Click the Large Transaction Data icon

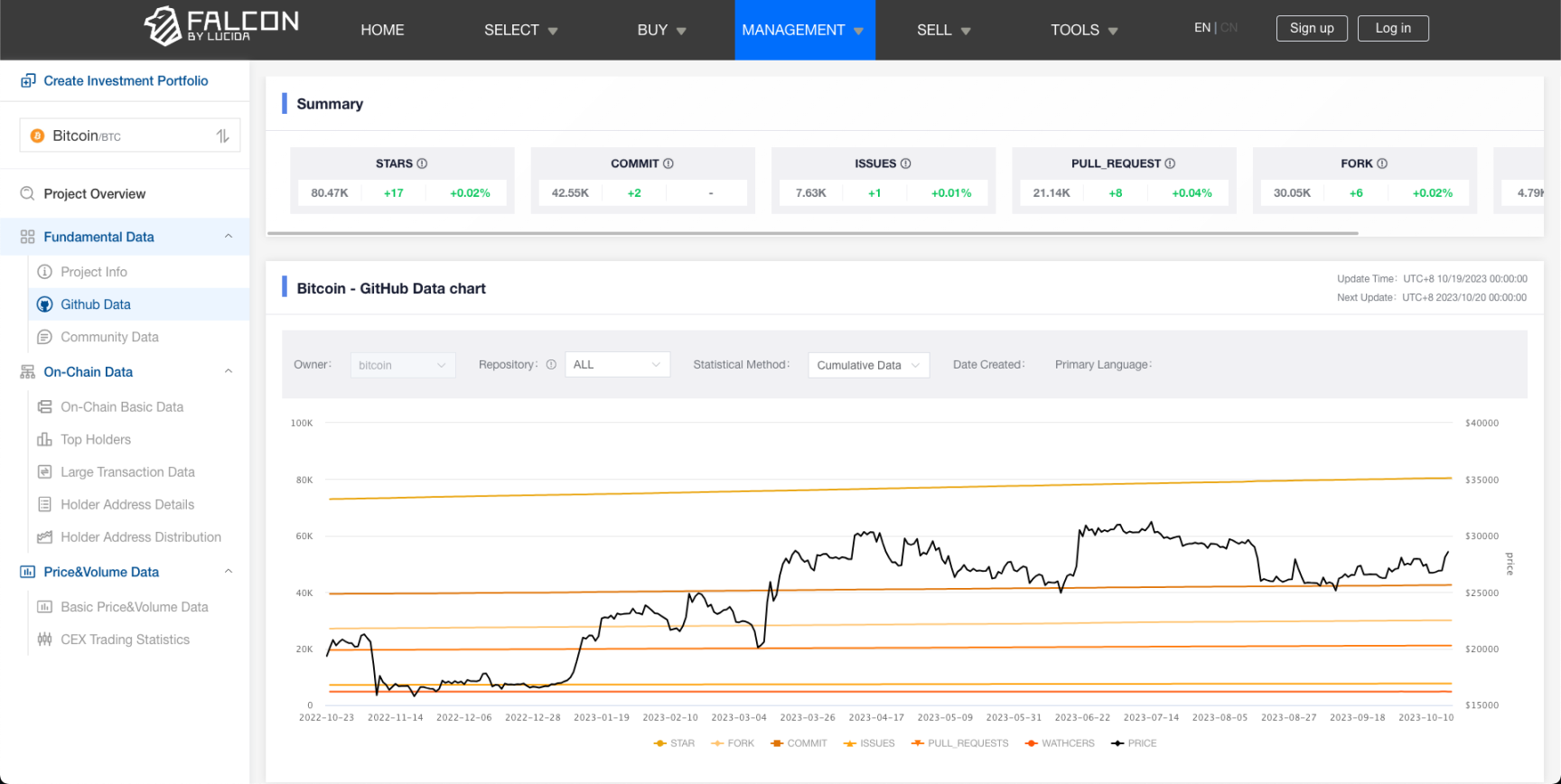click(44, 472)
